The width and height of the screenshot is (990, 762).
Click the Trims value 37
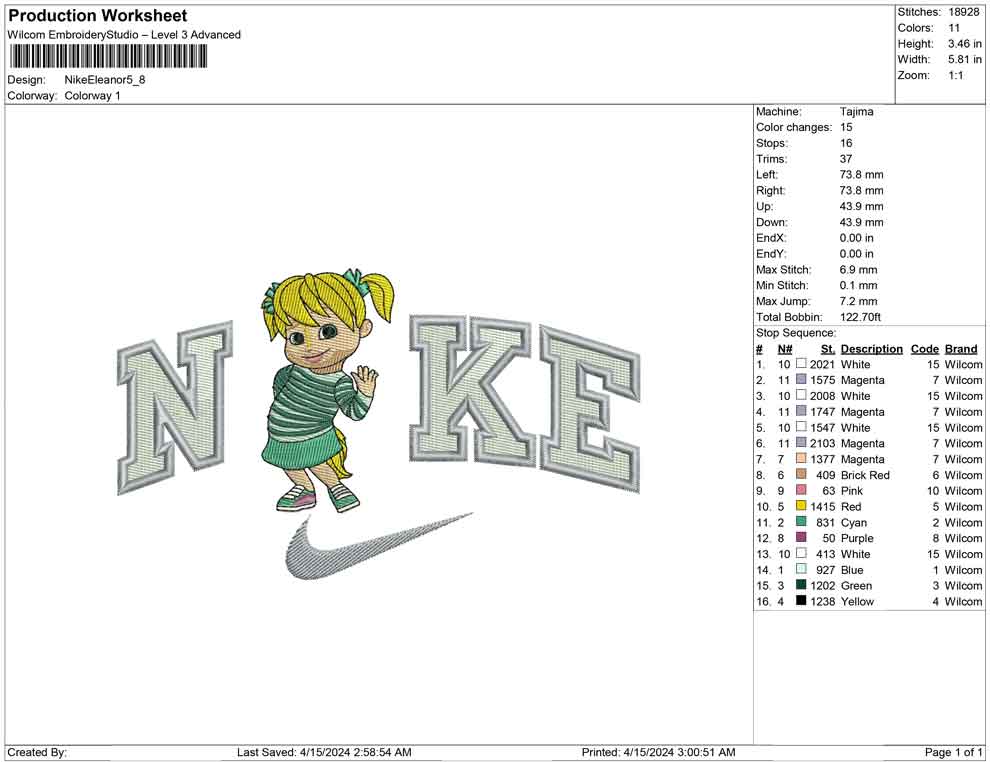846,159
